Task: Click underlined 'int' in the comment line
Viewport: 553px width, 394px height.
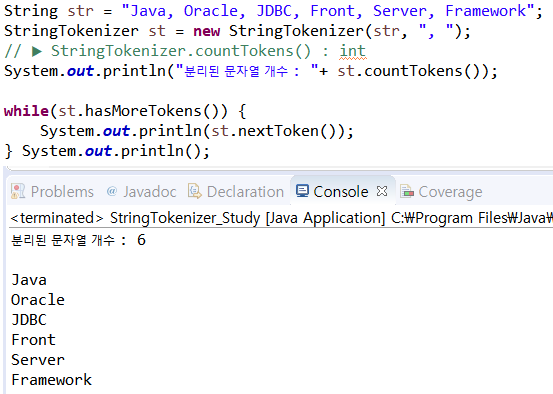Action: 352,51
